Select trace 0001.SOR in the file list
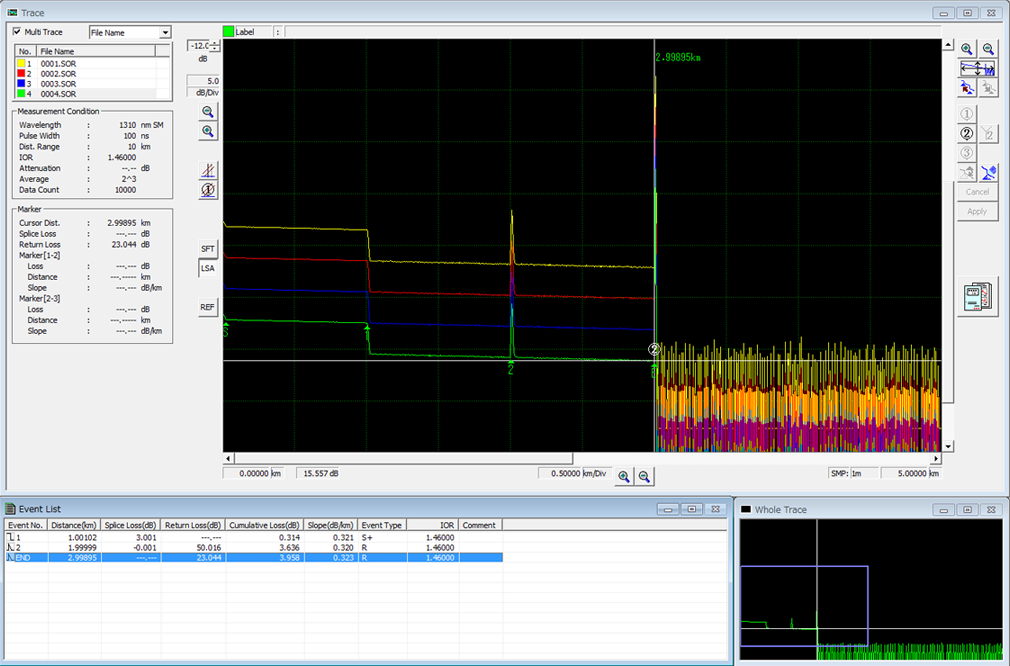This screenshot has height=666, width=1010. (57, 63)
